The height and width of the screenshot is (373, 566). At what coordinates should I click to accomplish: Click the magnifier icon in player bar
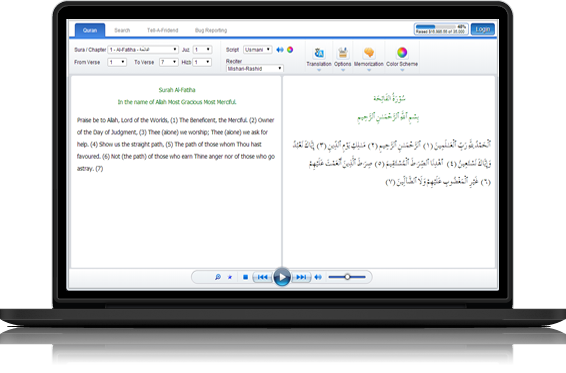click(218, 277)
